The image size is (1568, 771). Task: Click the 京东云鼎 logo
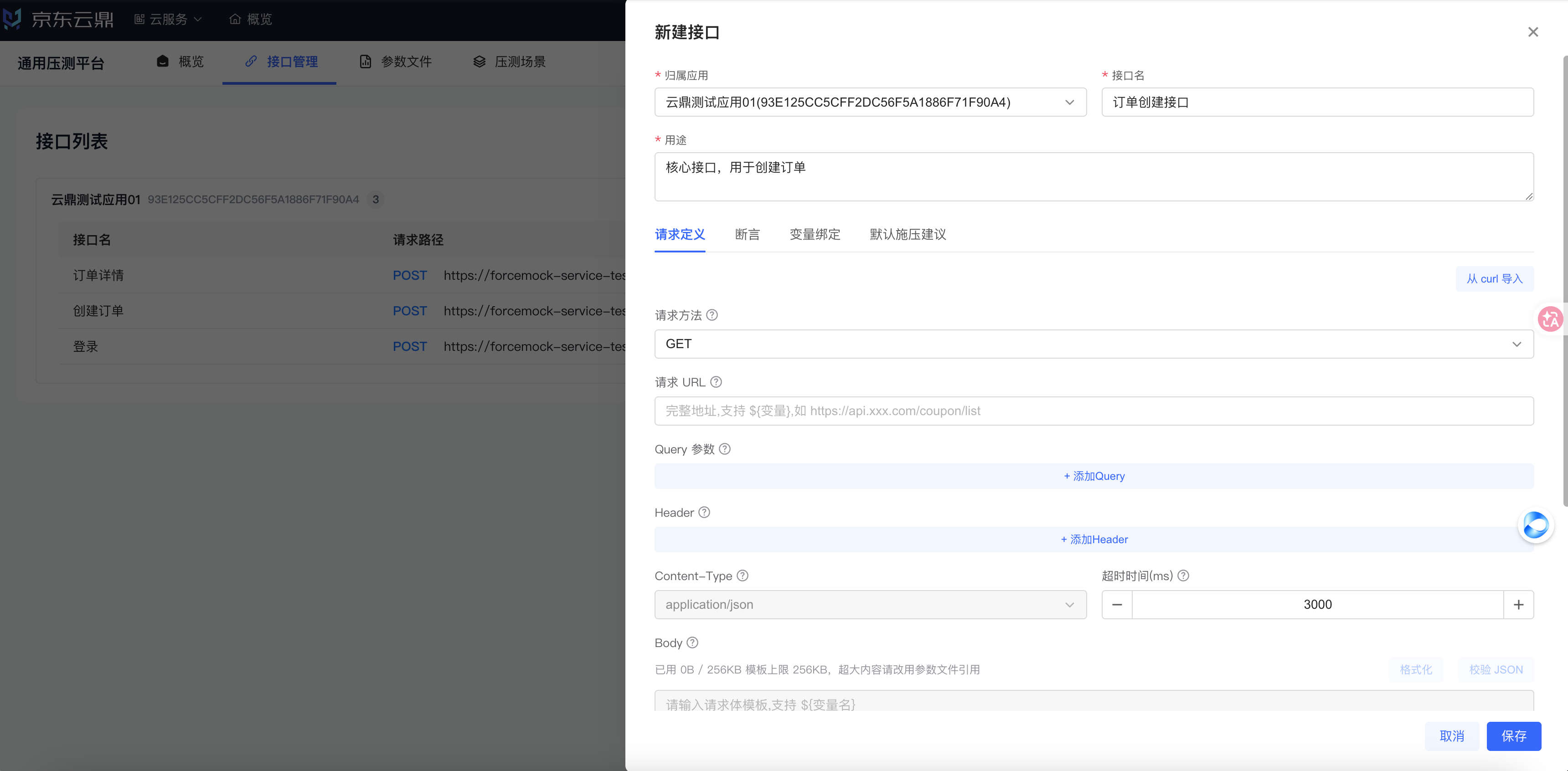click(58, 19)
